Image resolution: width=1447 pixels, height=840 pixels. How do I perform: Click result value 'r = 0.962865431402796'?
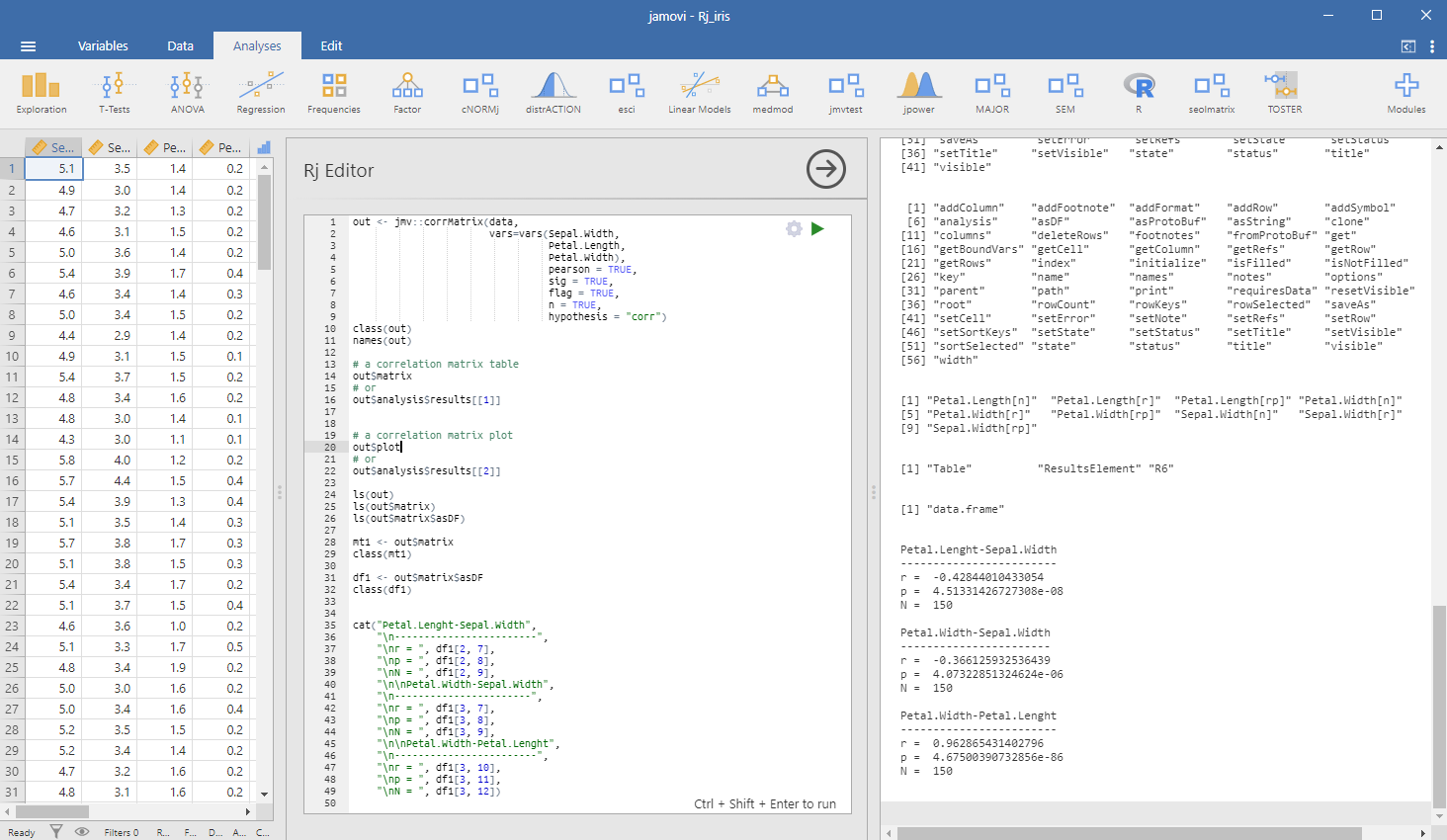pos(975,743)
